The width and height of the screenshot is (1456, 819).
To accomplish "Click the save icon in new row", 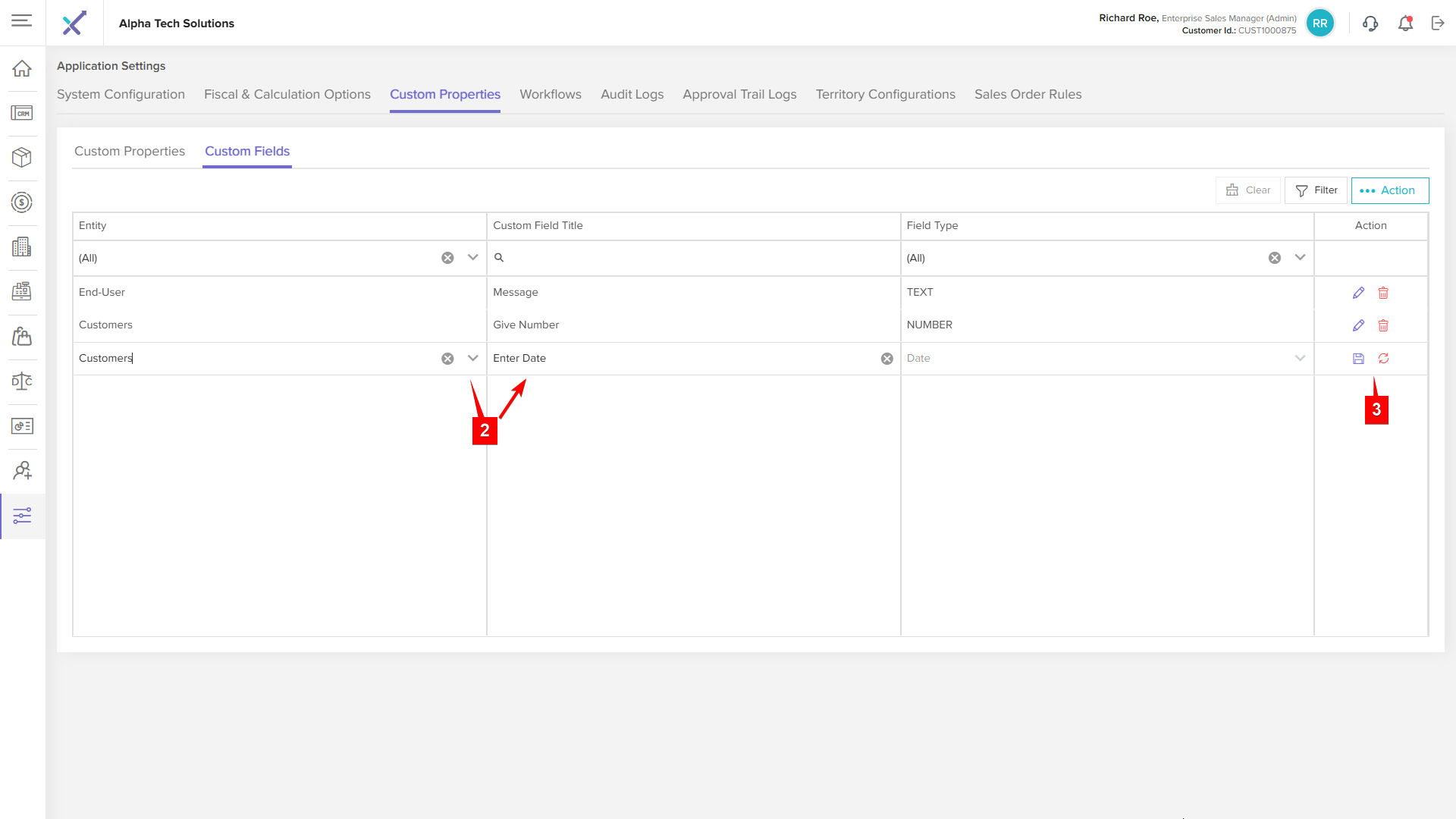I will pyautogui.click(x=1358, y=359).
